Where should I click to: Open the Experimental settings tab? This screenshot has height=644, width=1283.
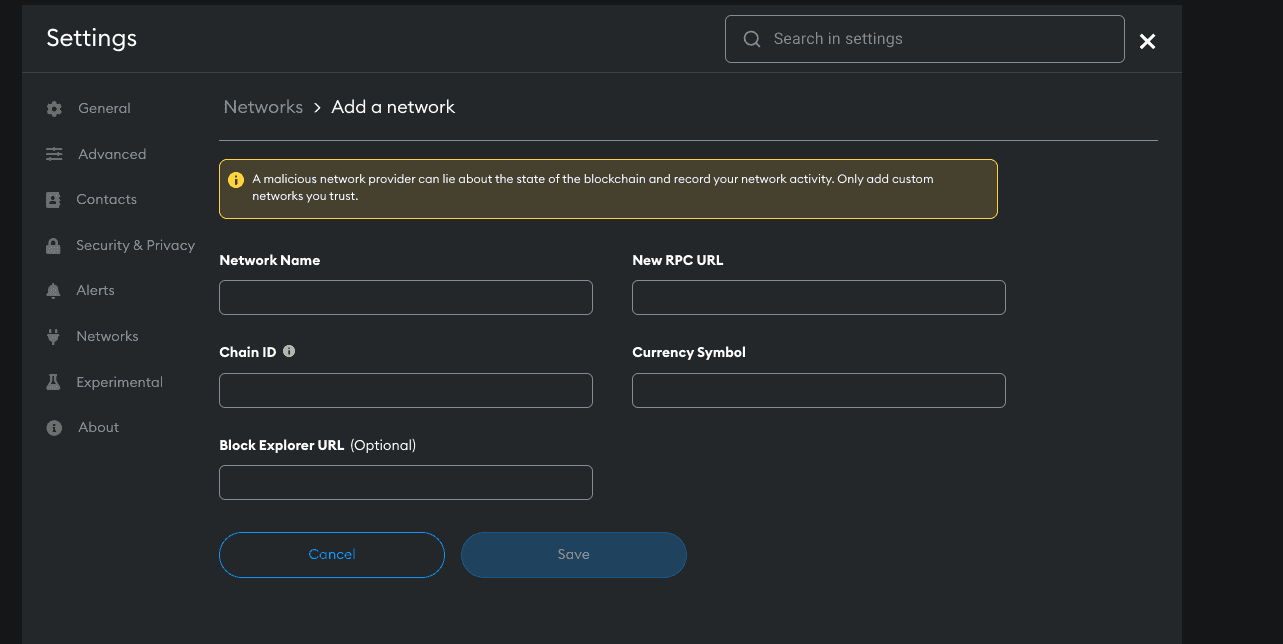119,382
